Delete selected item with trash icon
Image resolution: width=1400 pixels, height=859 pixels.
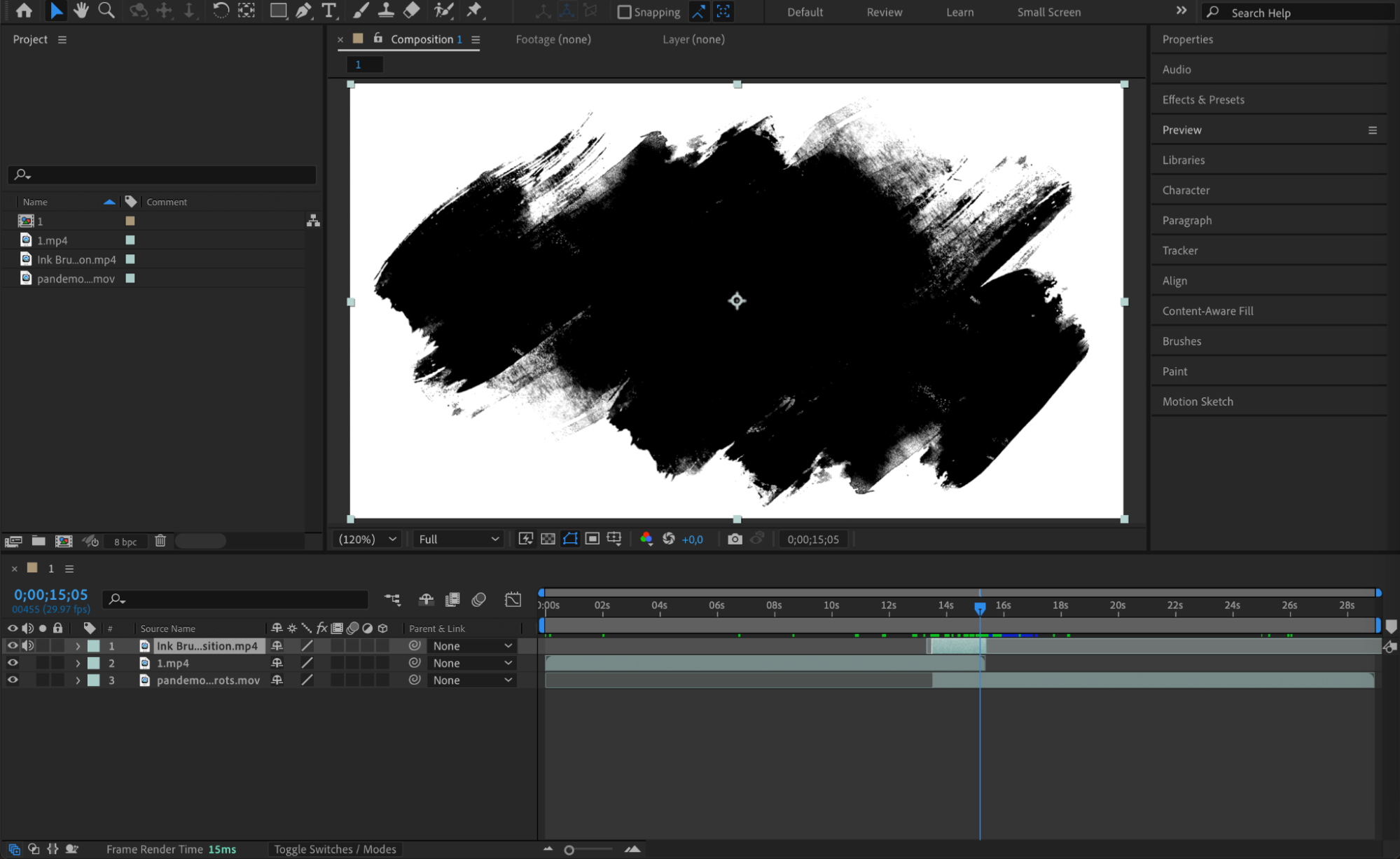coord(160,541)
